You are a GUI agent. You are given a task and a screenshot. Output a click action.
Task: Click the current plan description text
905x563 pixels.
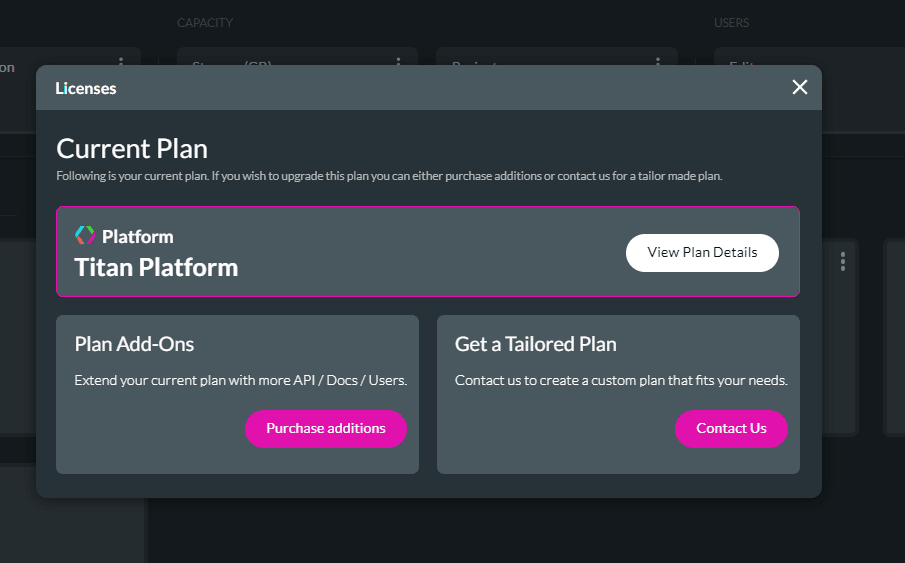389,176
